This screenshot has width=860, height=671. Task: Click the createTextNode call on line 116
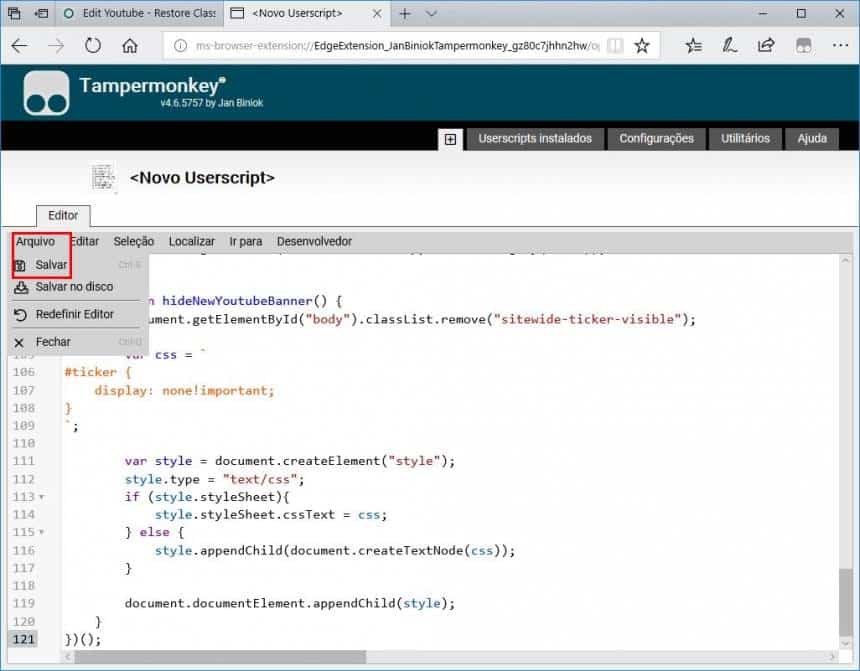[x=410, y=550]
